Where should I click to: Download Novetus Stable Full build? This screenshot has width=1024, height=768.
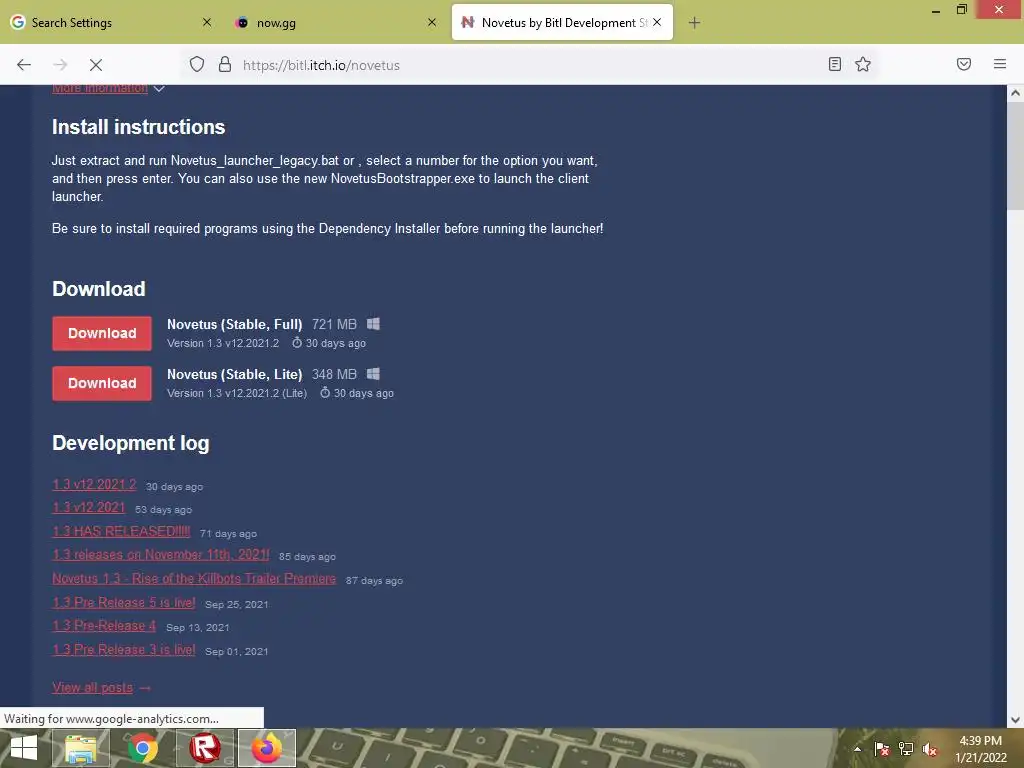tap(102, 333)
